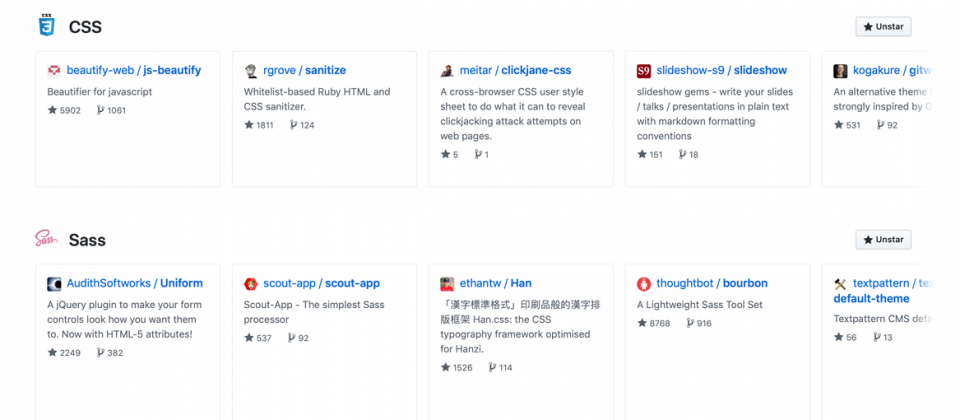This screenshot has height=420, width=960.
Task: Open thoughtbot / bourbon repository
Action: 711,283
